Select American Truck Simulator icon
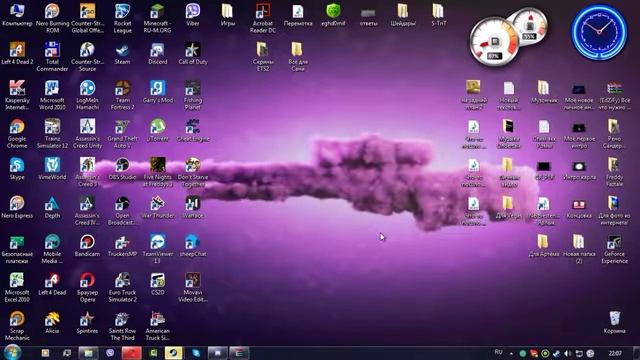 (158, 325)
